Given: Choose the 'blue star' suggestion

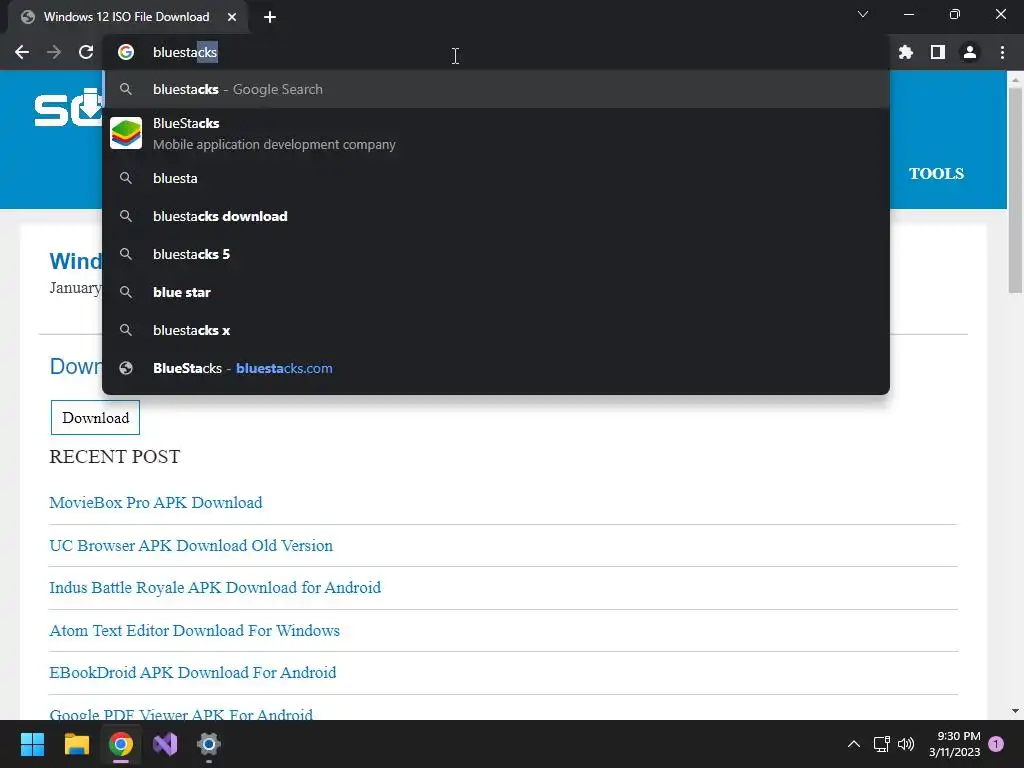Looking at the screenshot, I should [x=496, y=292].
